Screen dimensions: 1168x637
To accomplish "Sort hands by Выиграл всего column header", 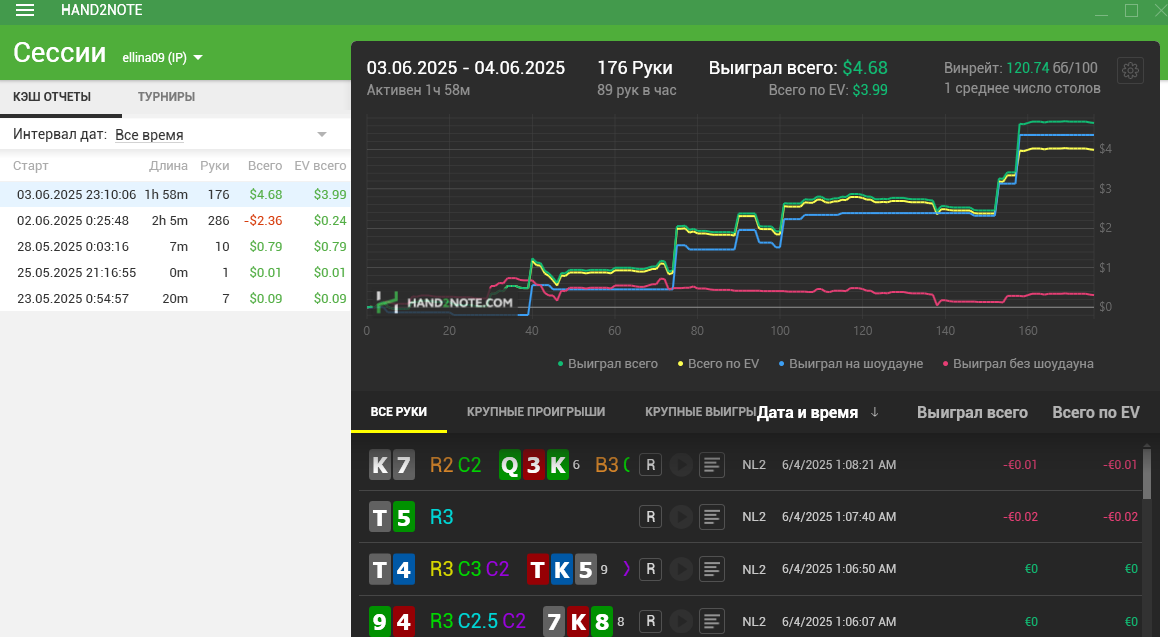I will (972, 412).
